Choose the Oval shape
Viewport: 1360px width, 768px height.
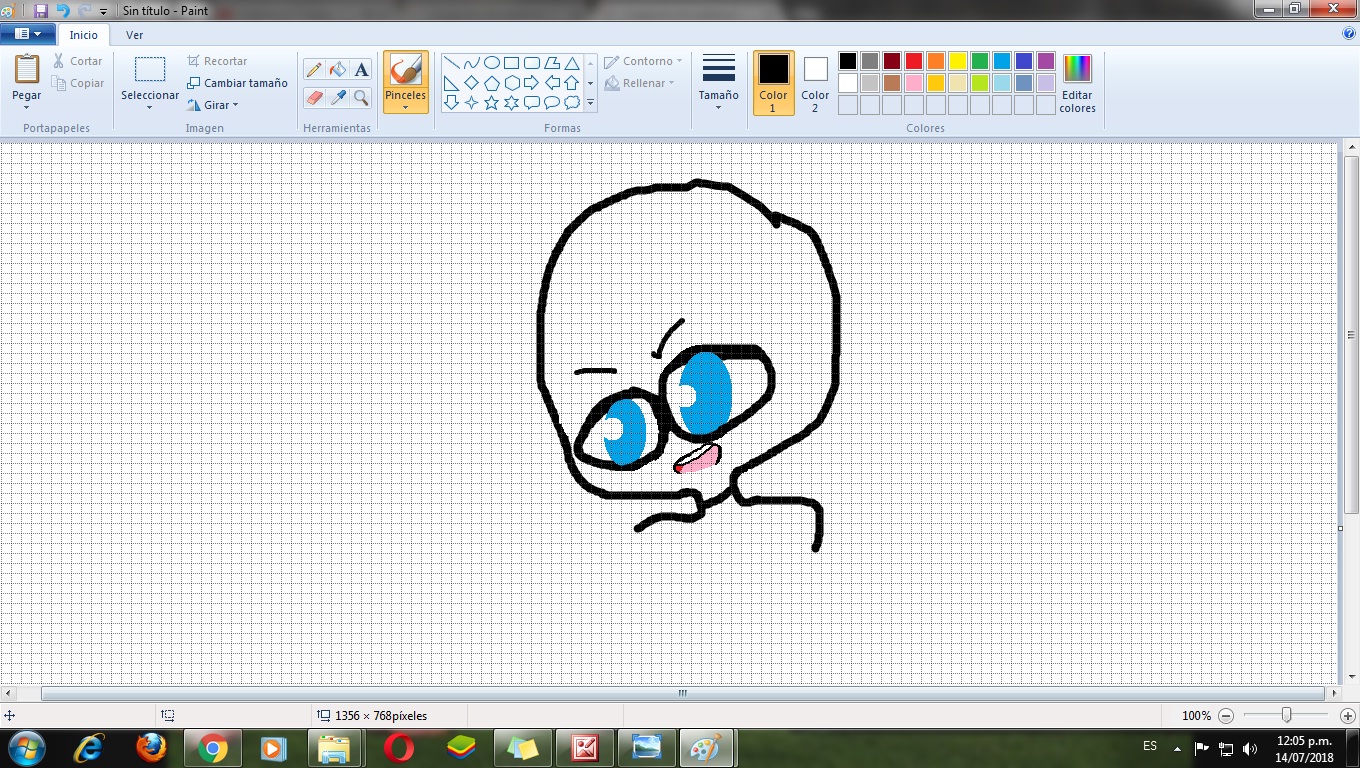coord(492,63)
